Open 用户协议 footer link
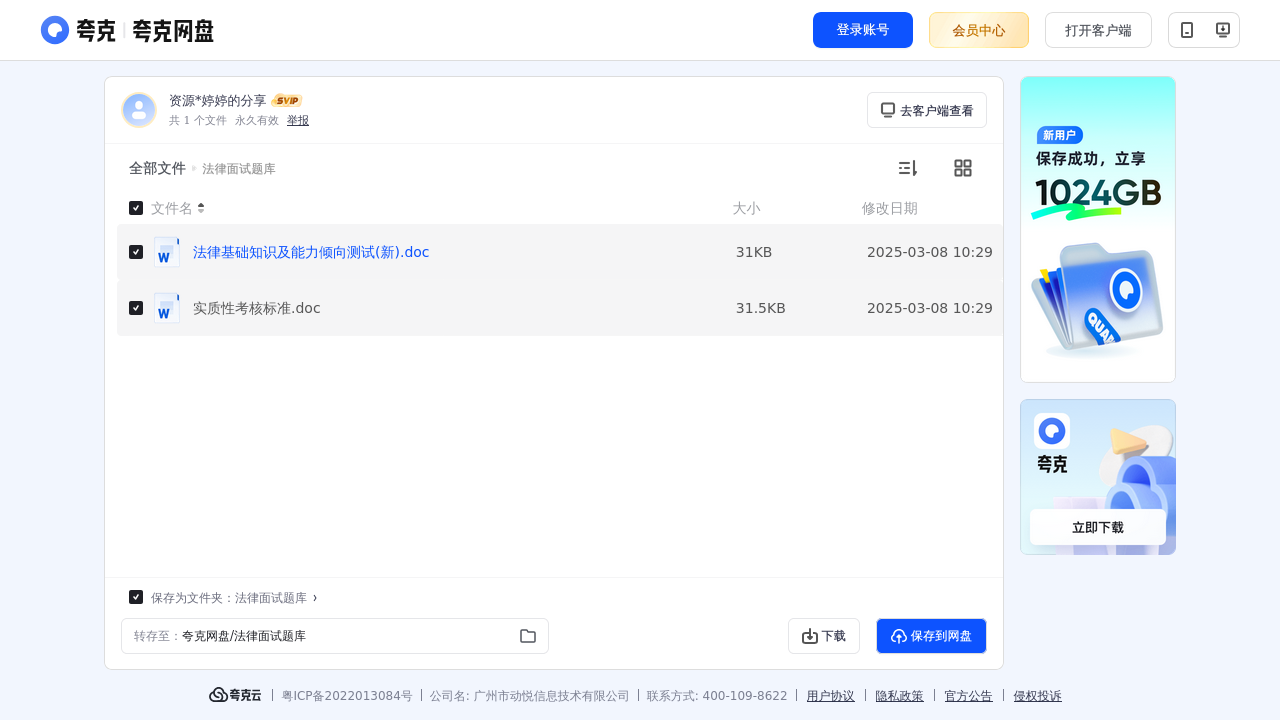This screenshot has height=720, width=1280. tap(831, 696)
